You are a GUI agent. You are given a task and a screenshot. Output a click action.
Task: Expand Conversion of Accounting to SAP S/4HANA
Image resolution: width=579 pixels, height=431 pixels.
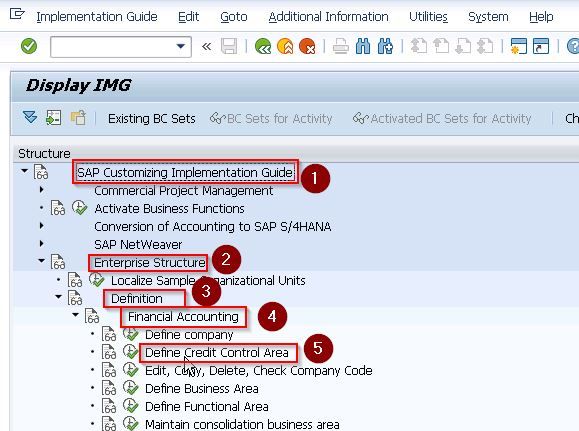41,225
